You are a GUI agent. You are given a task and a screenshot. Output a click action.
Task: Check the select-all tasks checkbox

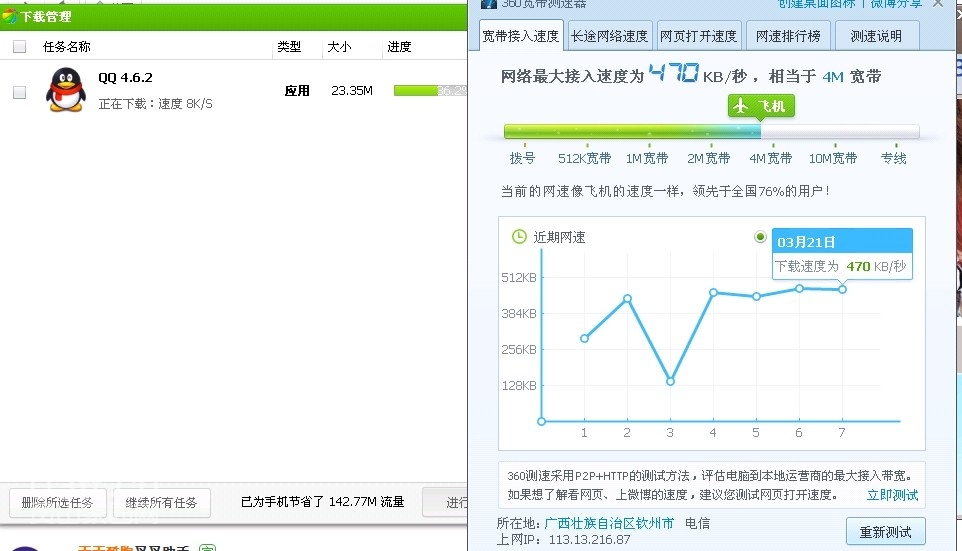tap(20, 47)
